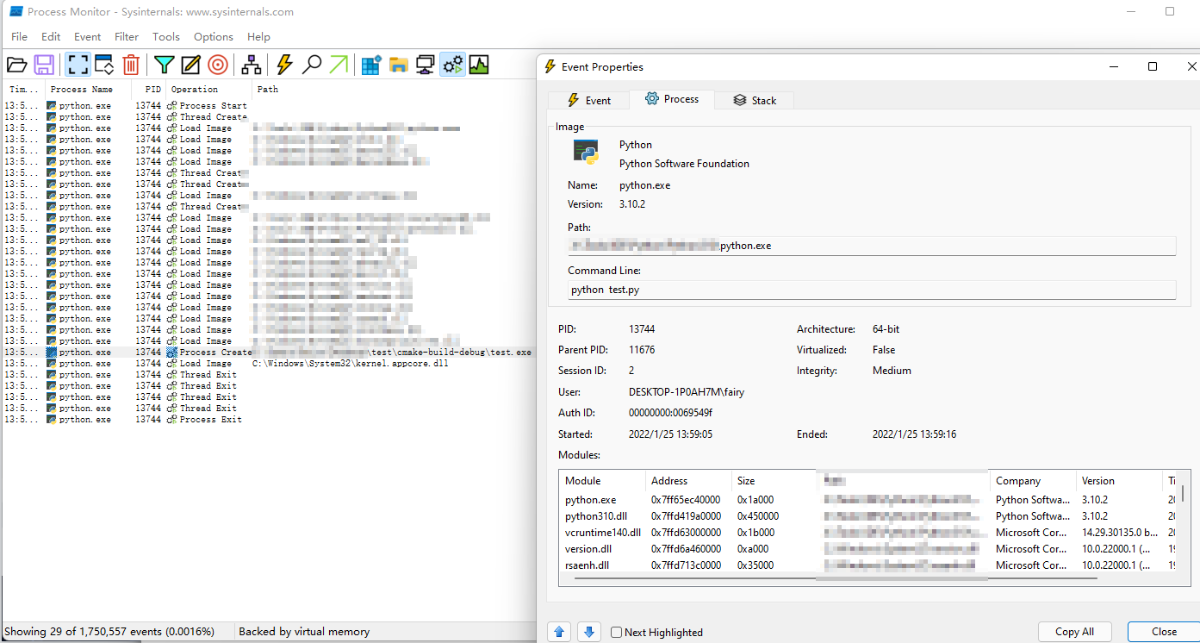Click the Close button in Event Properties
The image size is (1200, 643).
coord(1164,631)
